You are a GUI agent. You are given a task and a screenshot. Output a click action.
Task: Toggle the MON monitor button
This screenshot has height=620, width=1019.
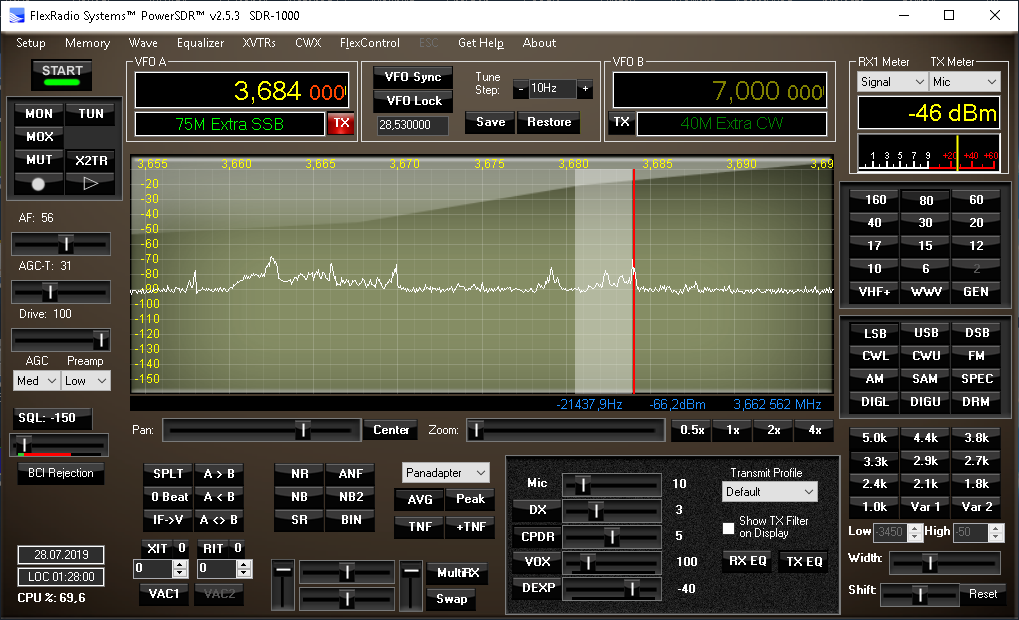coord(39,114)
